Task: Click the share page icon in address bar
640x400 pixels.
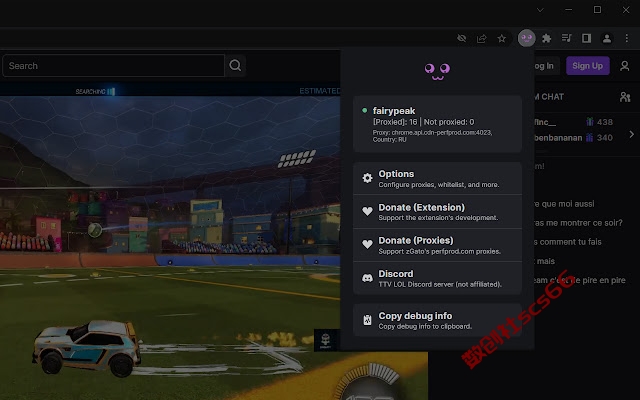Action: [x=482, y=38]
